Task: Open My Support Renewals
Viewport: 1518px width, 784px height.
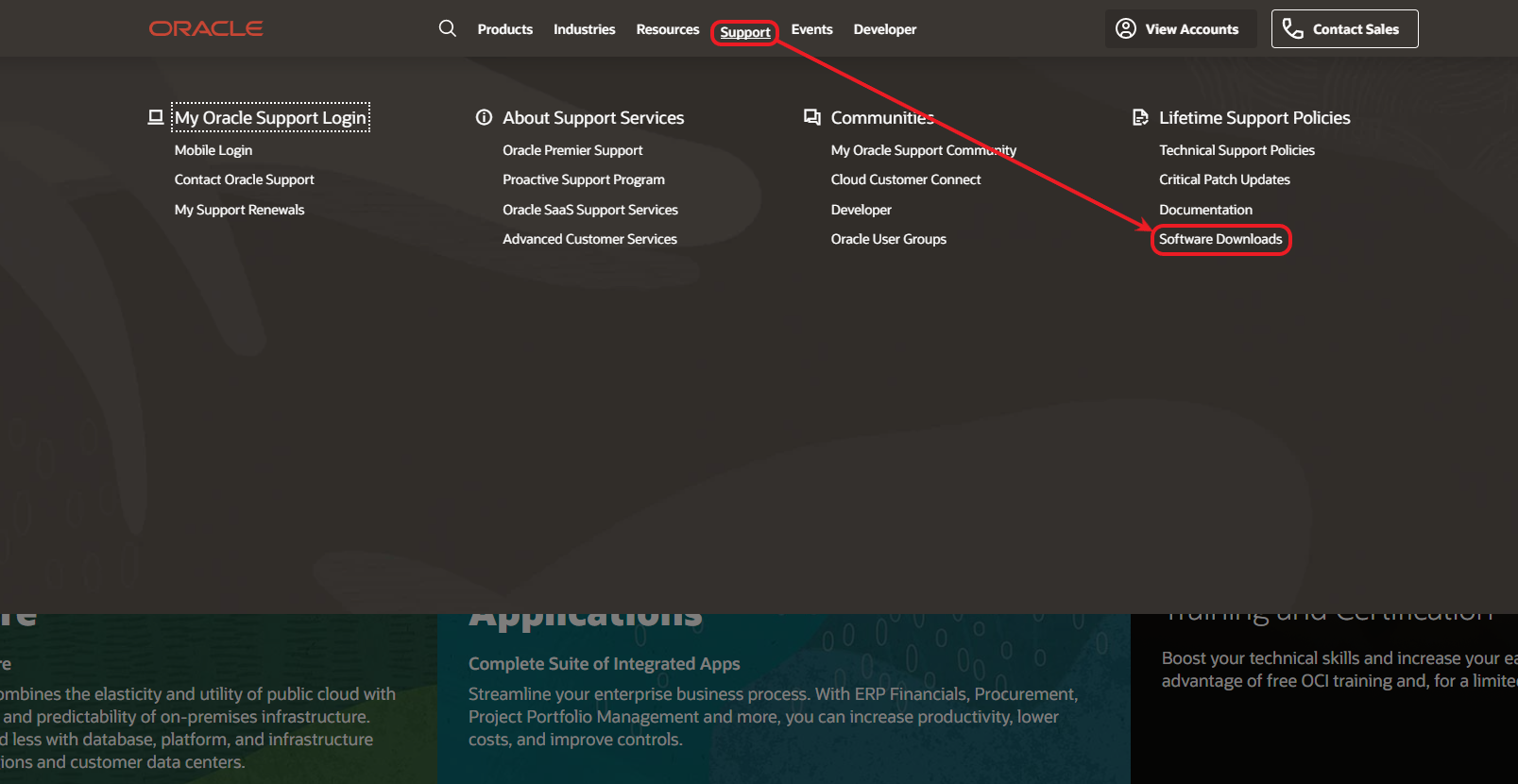Action: coord(240,210)
